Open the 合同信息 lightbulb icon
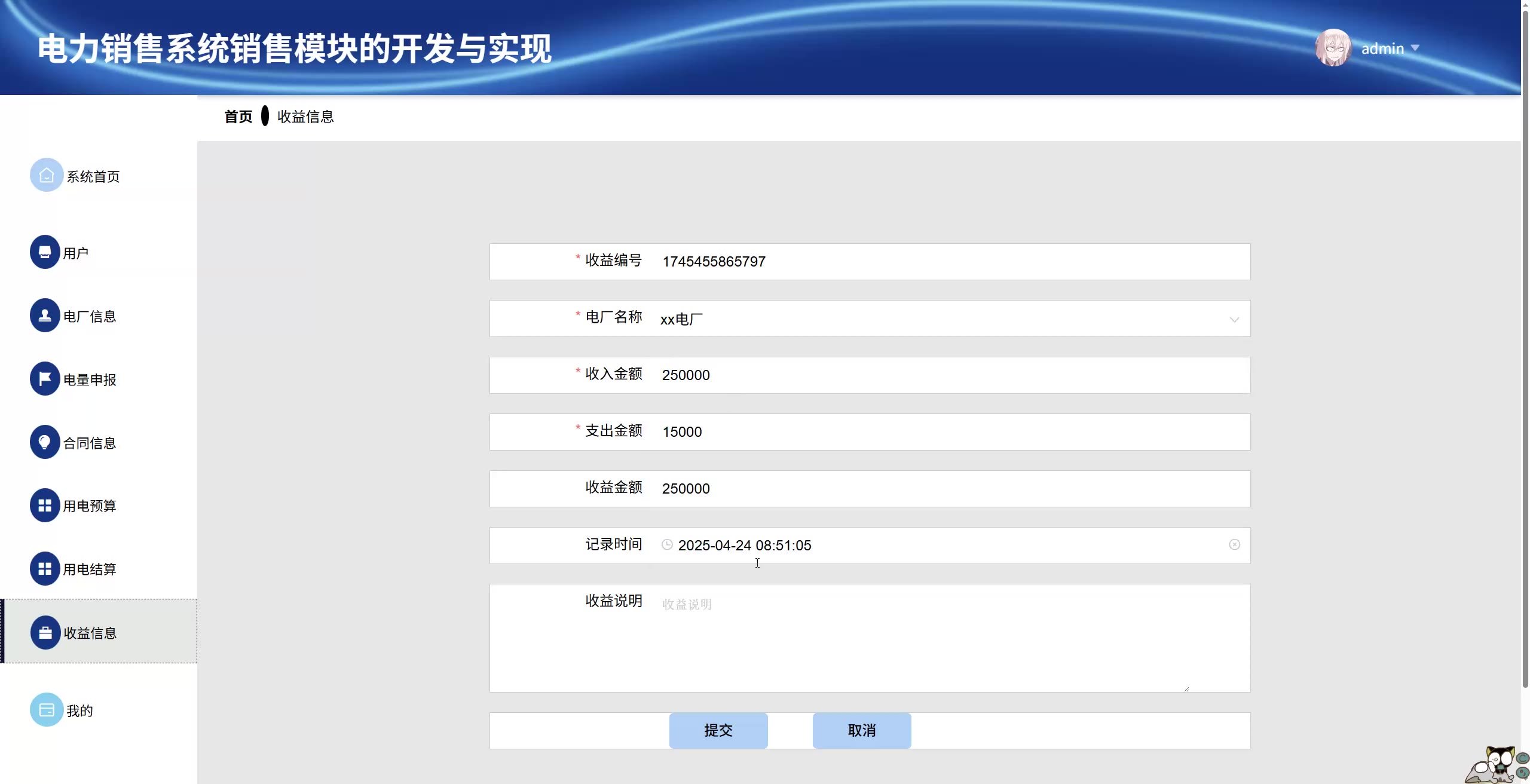Viewport: 1530px width, 784px height. pyautogui.click(x=45, y=442)
